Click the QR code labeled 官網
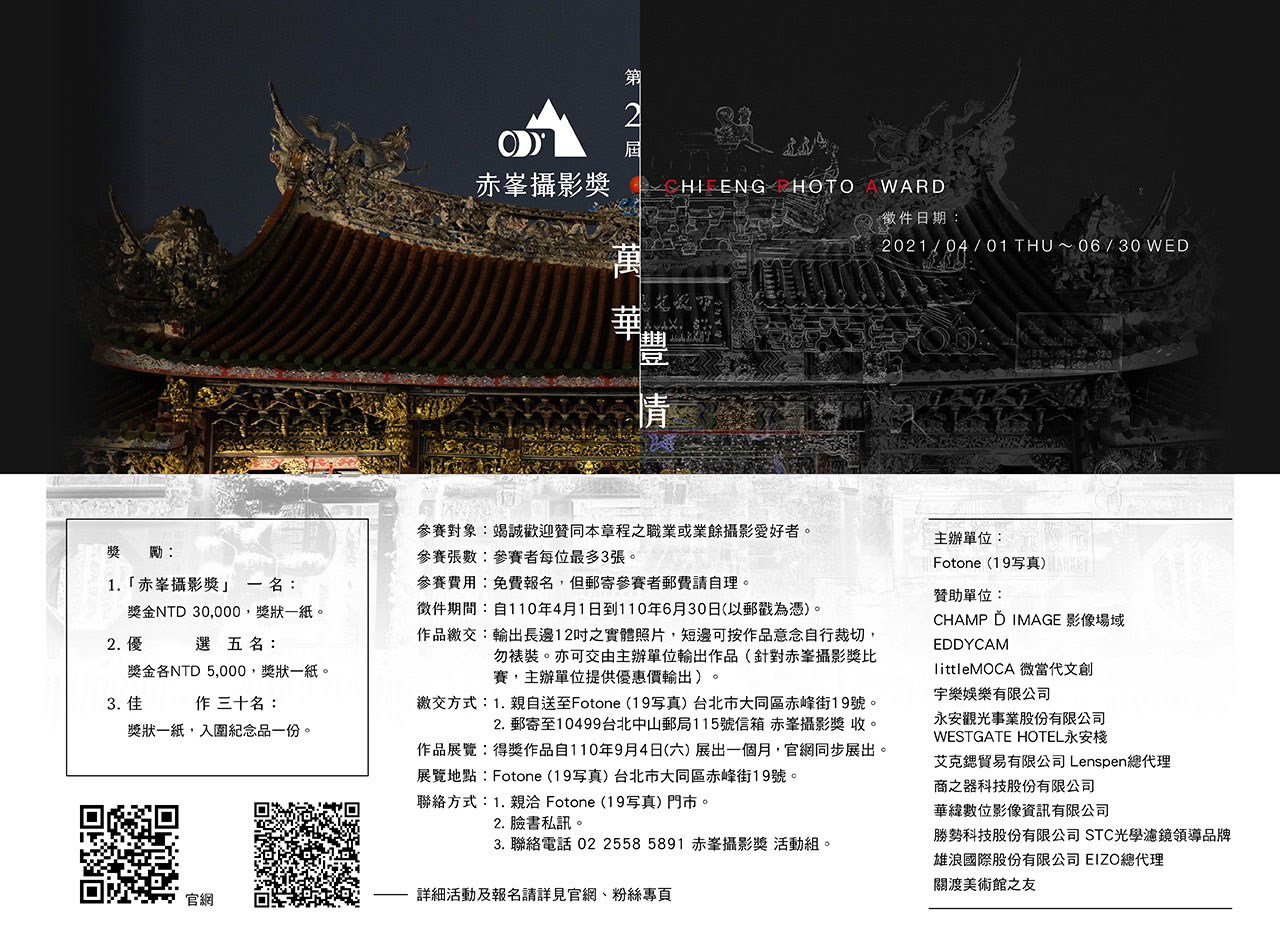 pyautogui.click(x=129, y=853)
